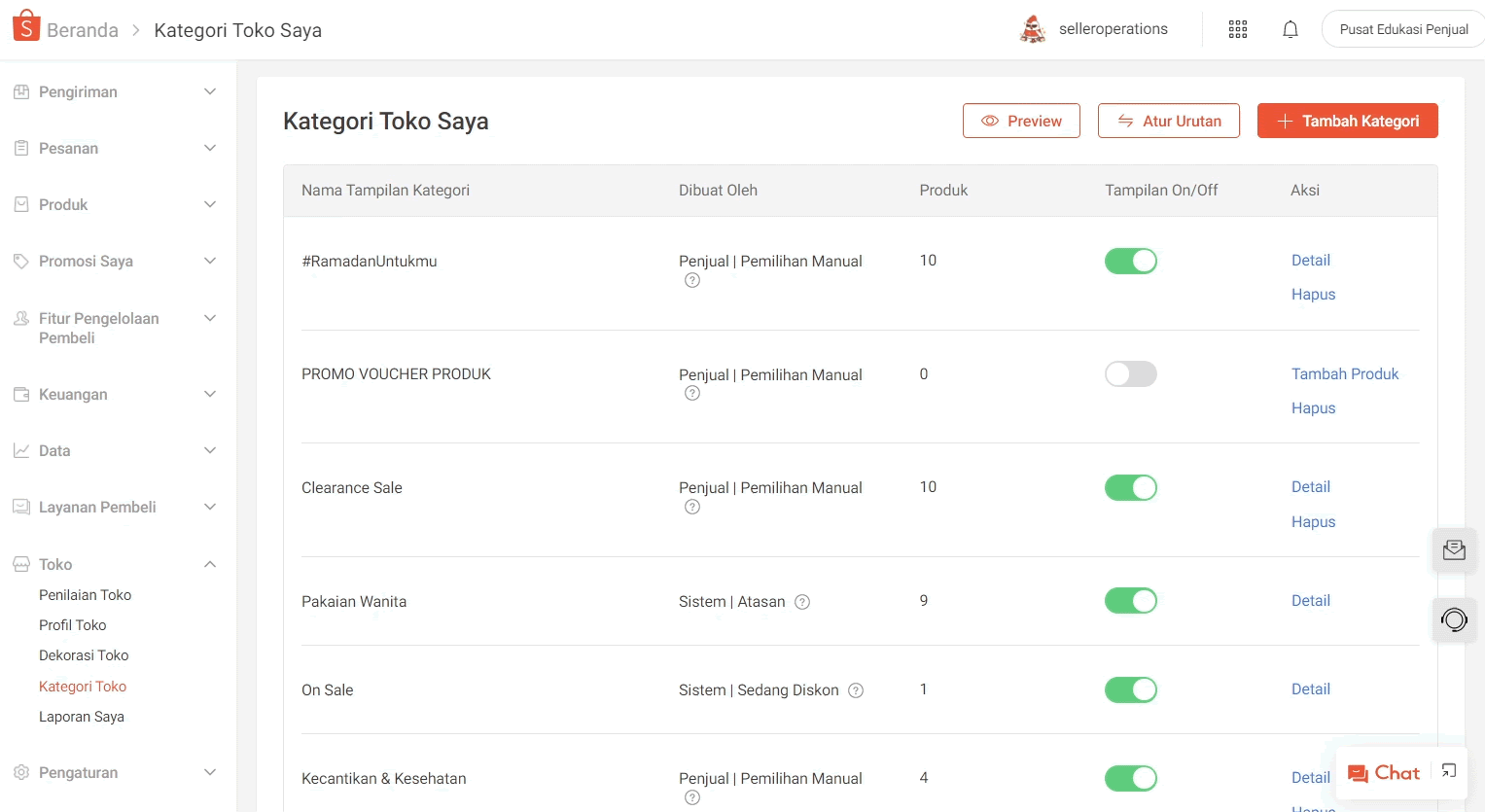Click help icon beside Sedang Diskon

click(x=856, y=690)
